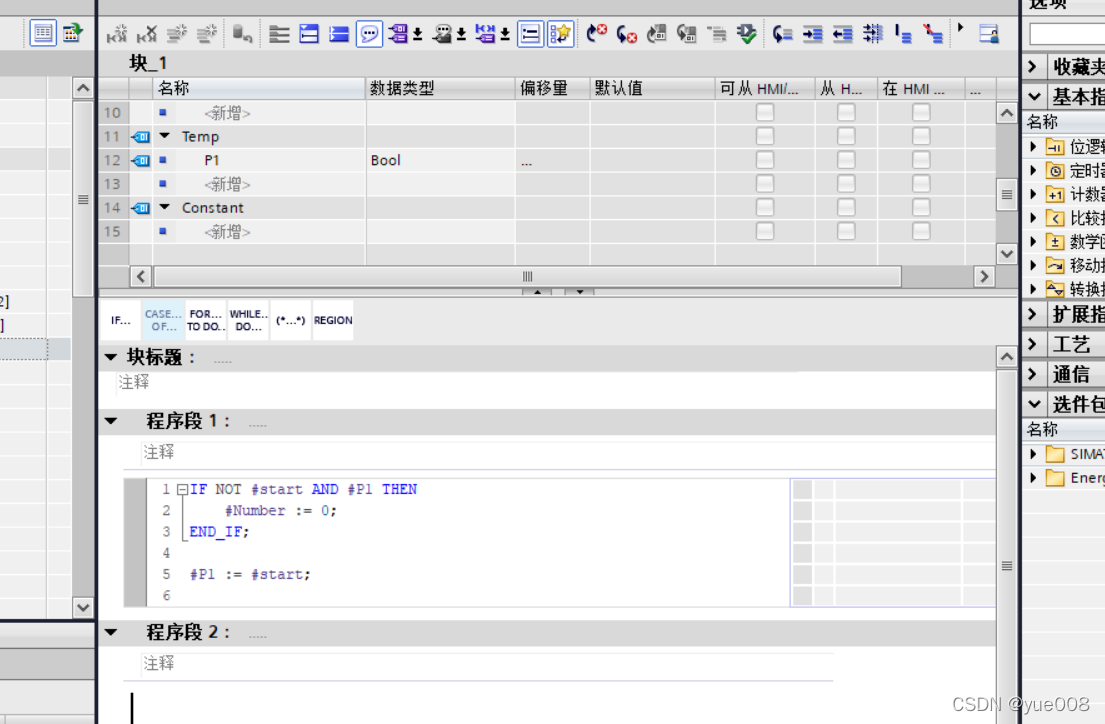Click the 名称 column header
This screenshot has width=1105, height=724.
[x=259, y=88]
